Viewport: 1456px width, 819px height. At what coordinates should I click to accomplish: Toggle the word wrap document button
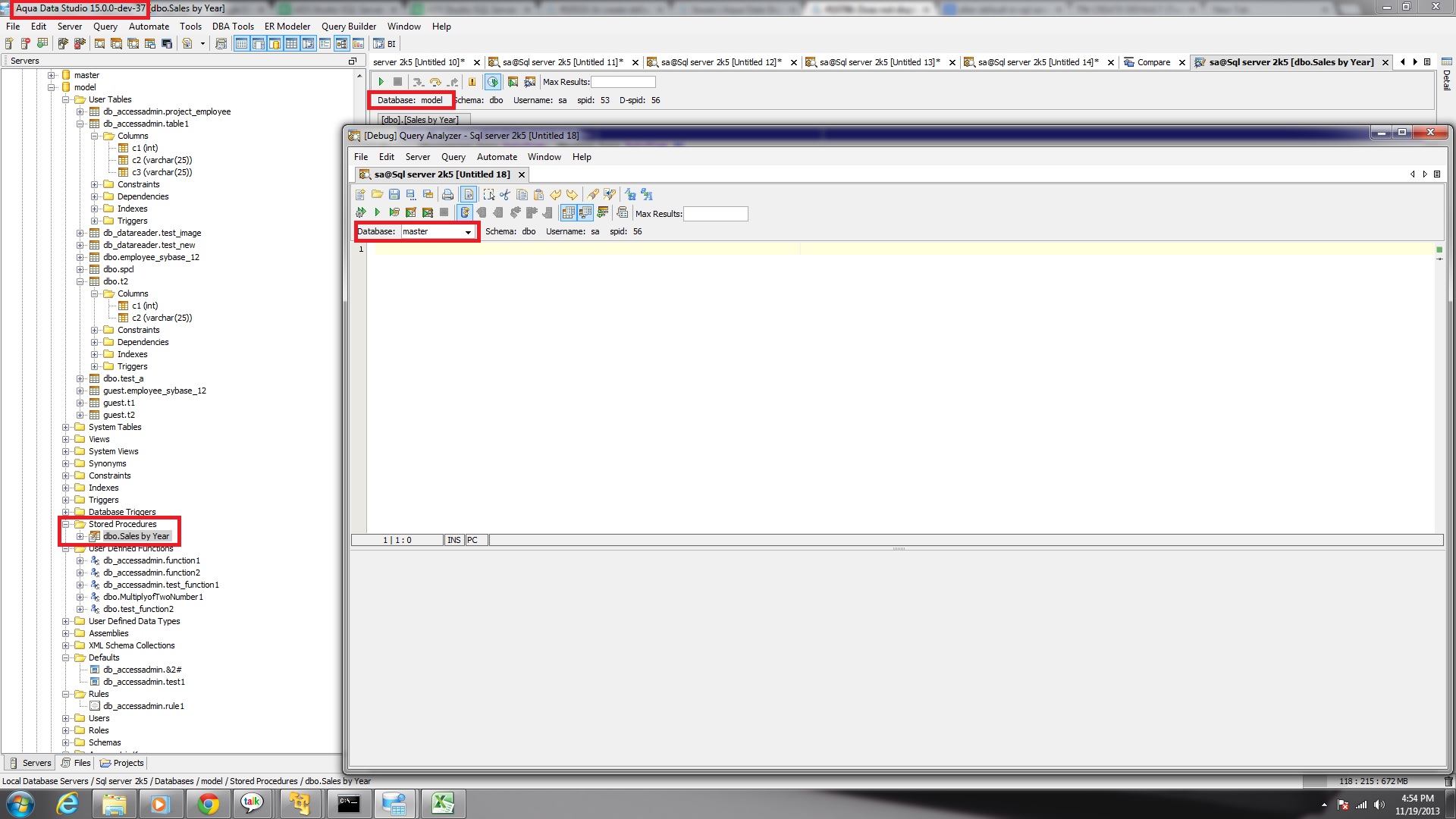[469, 195]
